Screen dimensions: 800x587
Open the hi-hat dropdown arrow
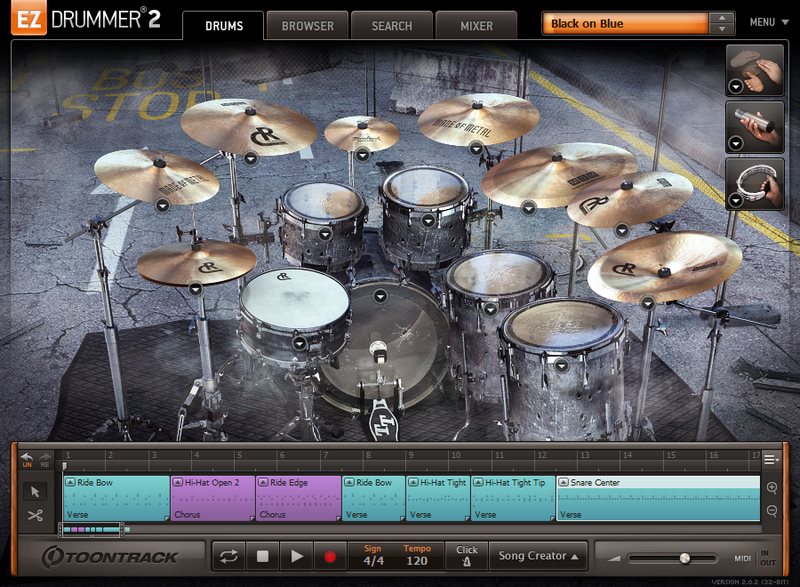196,289
